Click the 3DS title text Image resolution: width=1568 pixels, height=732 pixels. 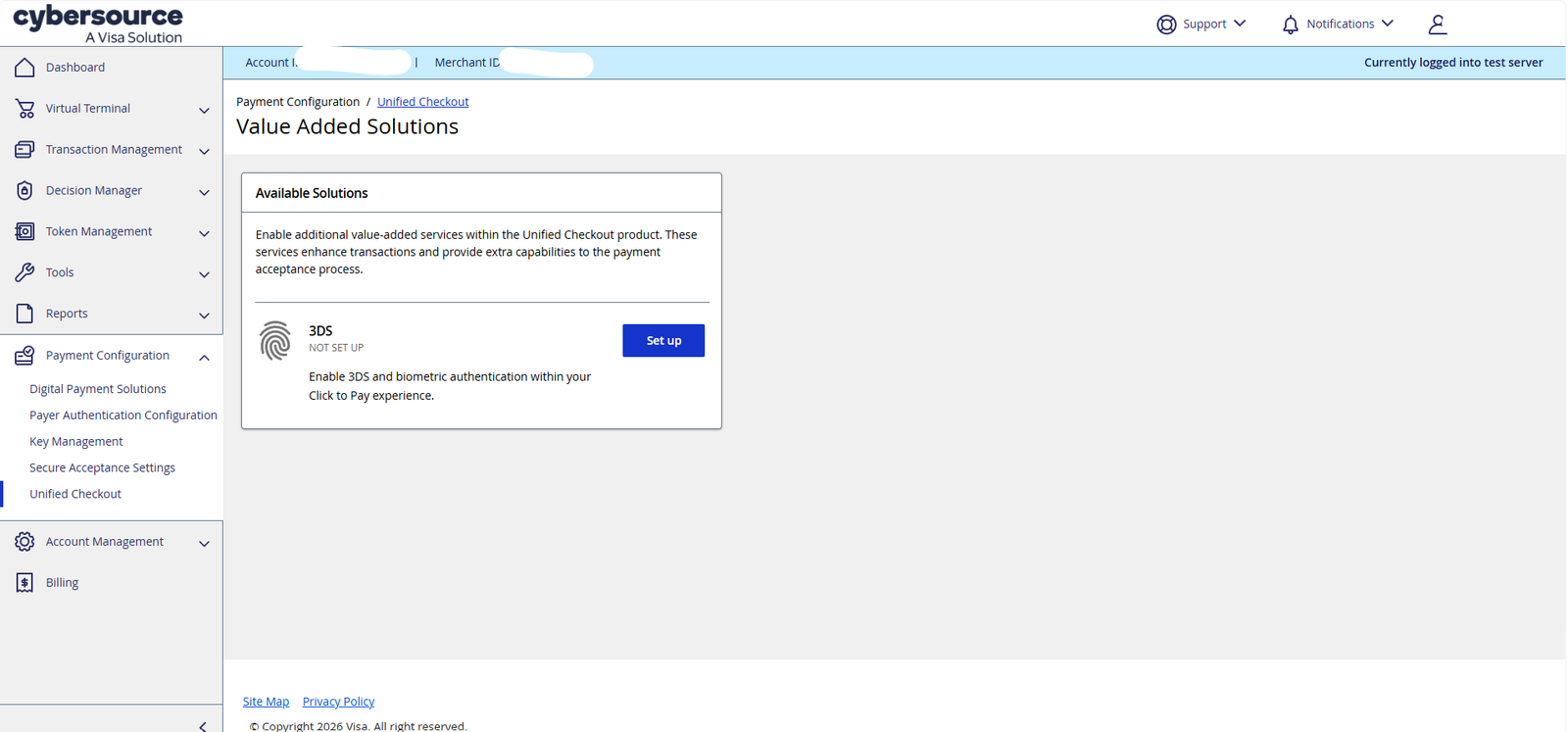point(320,331)
